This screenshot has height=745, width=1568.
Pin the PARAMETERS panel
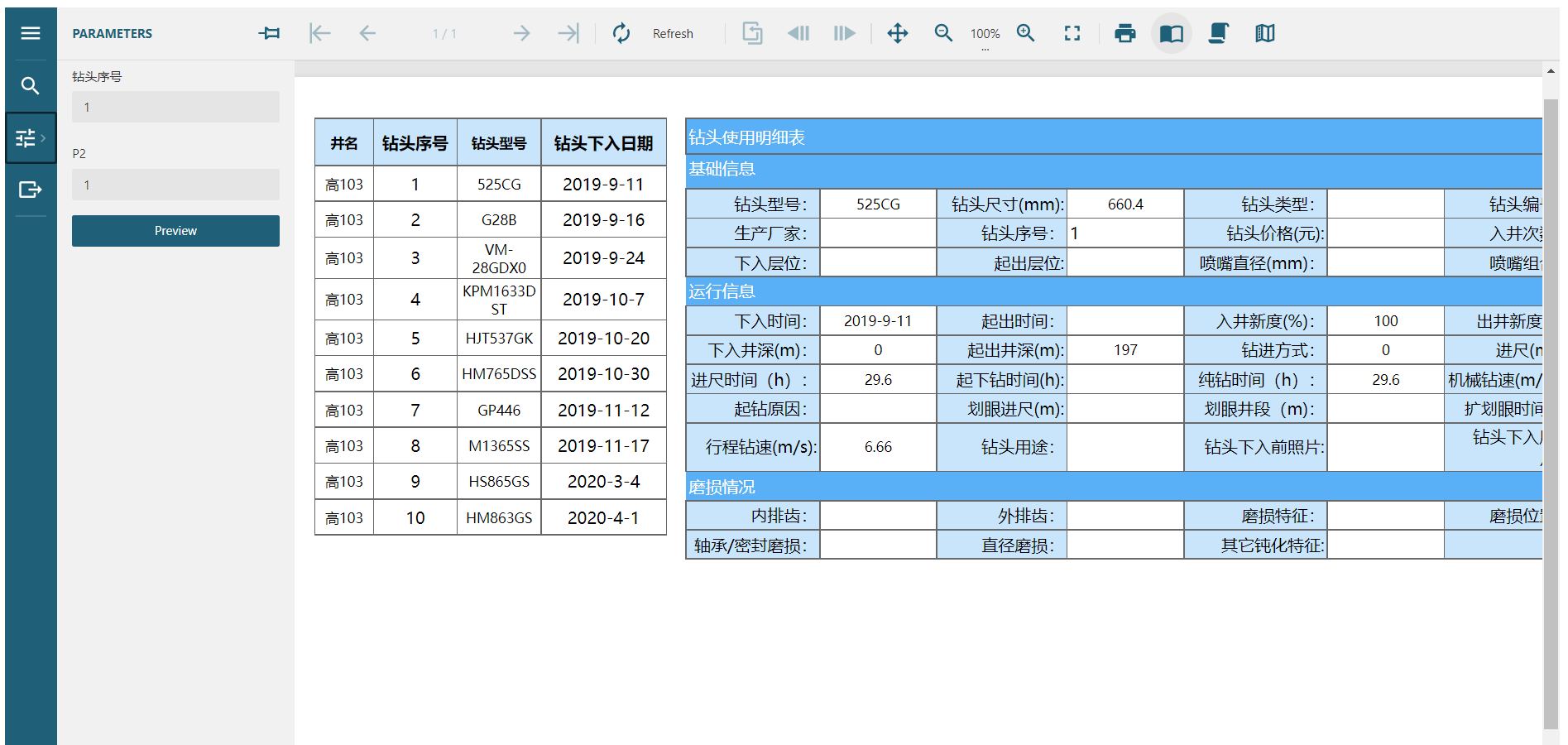[x=269, y=33]
